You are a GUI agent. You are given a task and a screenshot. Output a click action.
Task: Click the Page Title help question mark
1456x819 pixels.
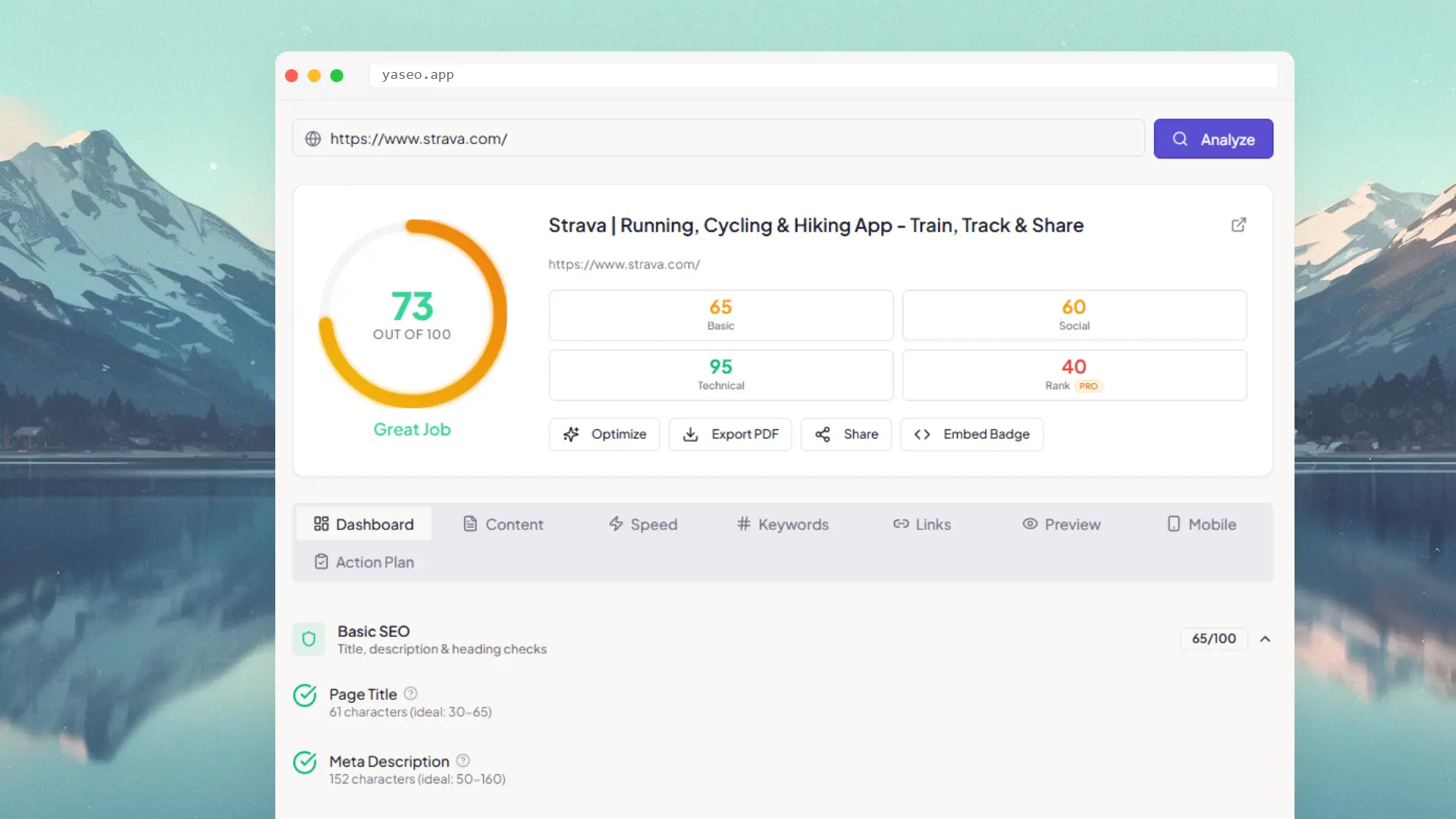[x=410, y=693]
